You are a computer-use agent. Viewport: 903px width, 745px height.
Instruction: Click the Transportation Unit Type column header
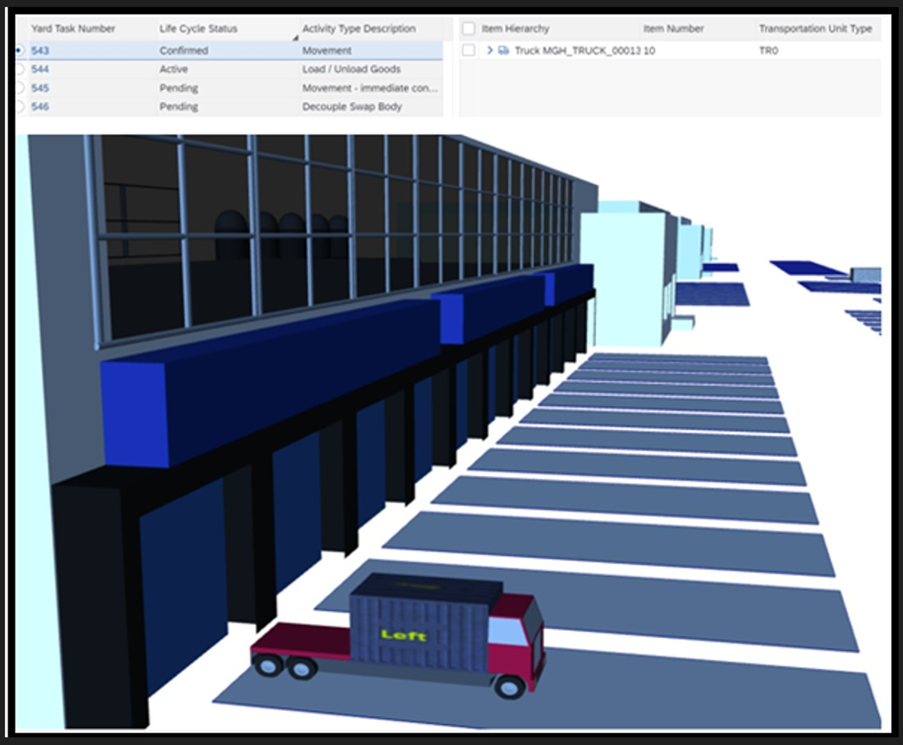coord(815,29)
